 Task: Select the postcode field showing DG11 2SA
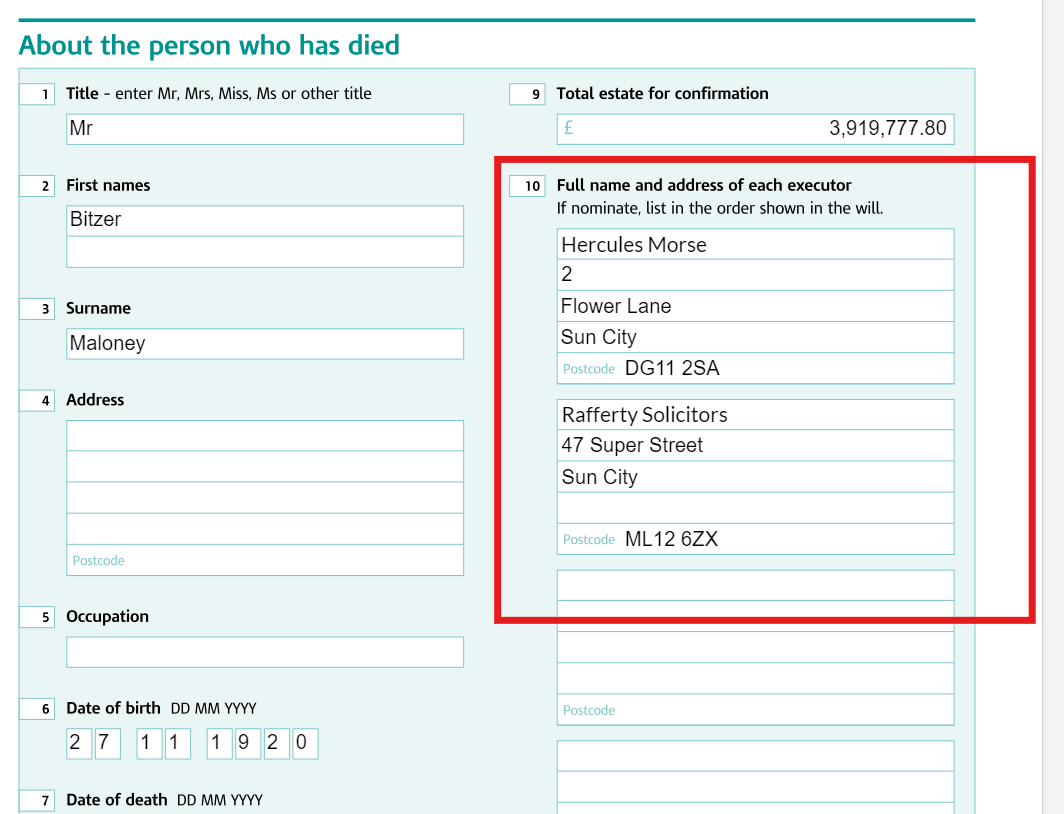point(755,368)
